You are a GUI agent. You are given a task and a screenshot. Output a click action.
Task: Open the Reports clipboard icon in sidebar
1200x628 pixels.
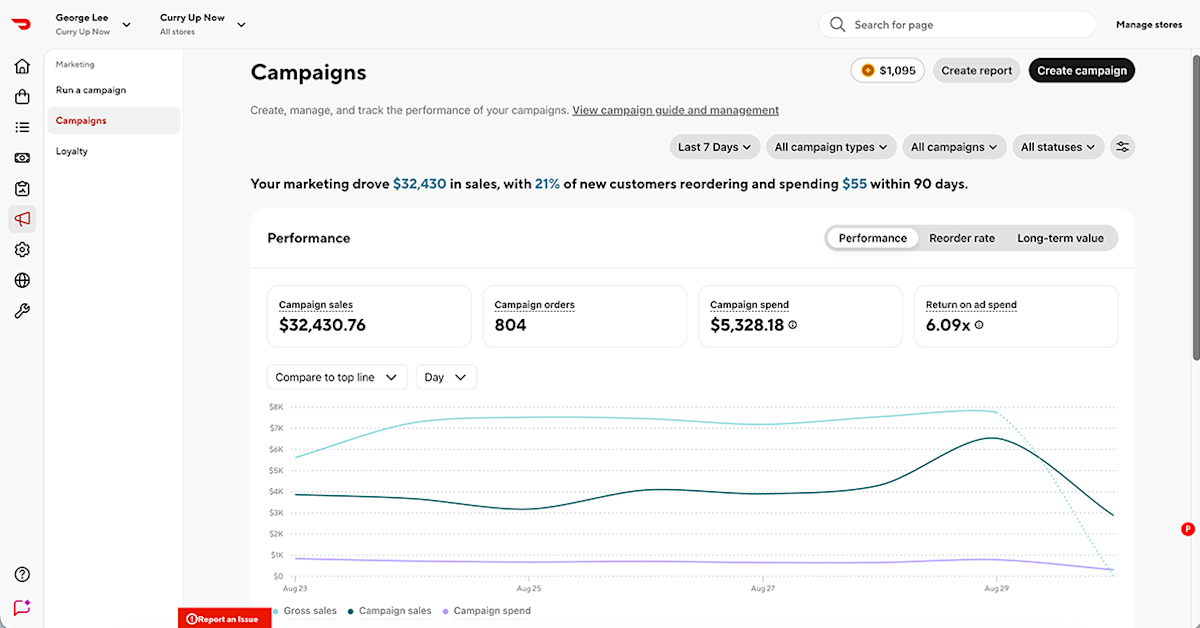pyautogui.click(x=22, y=189)
